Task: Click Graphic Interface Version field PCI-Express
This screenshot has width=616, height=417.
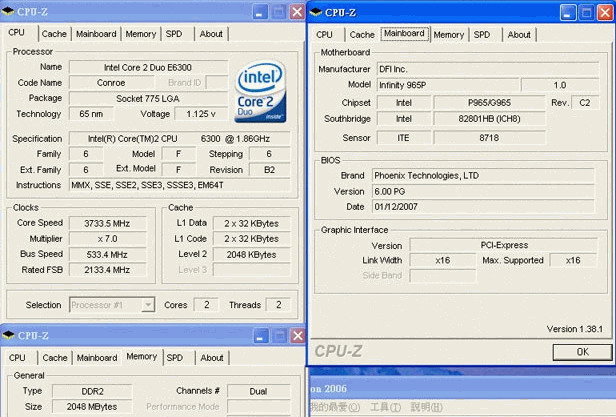Action: click(x=504, y=245)
